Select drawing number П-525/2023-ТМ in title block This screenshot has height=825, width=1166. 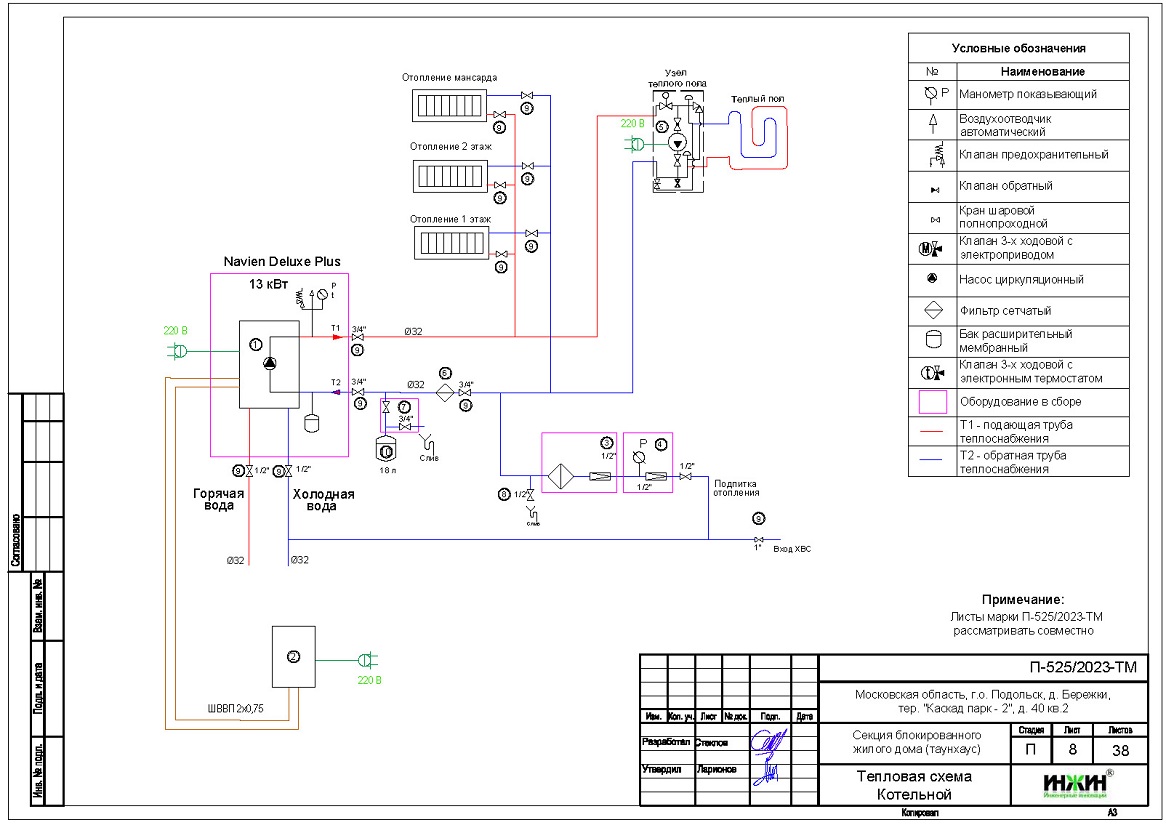coord(1083,668)
